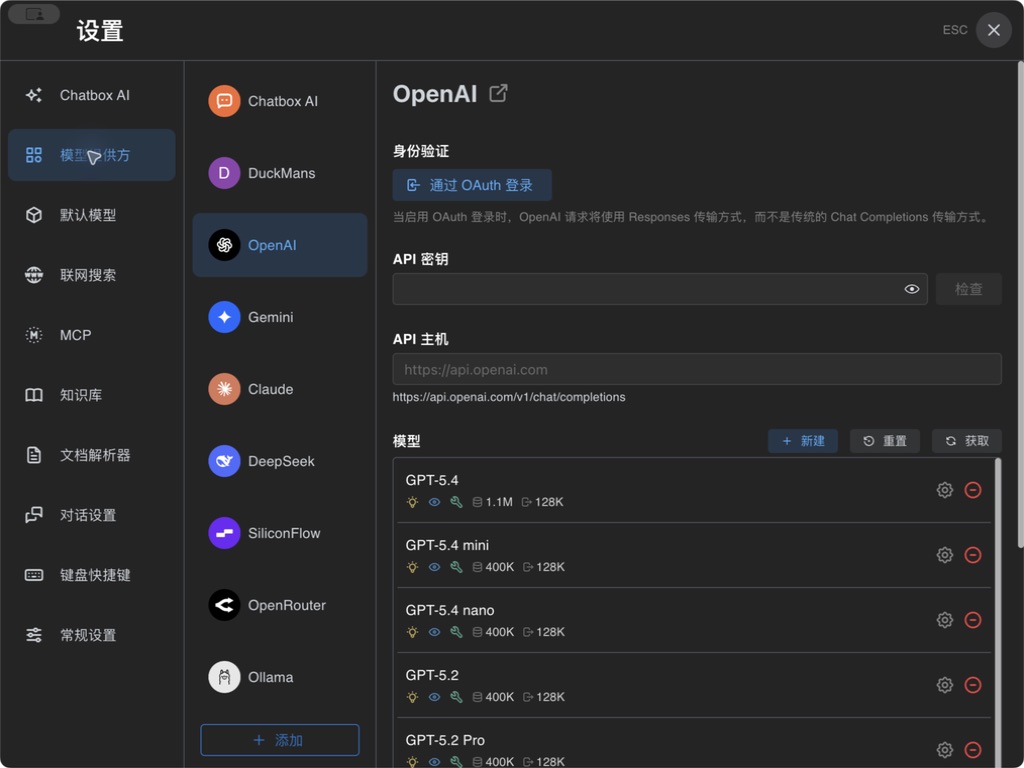Click 添加 to add a provider

tap(280, 740)
